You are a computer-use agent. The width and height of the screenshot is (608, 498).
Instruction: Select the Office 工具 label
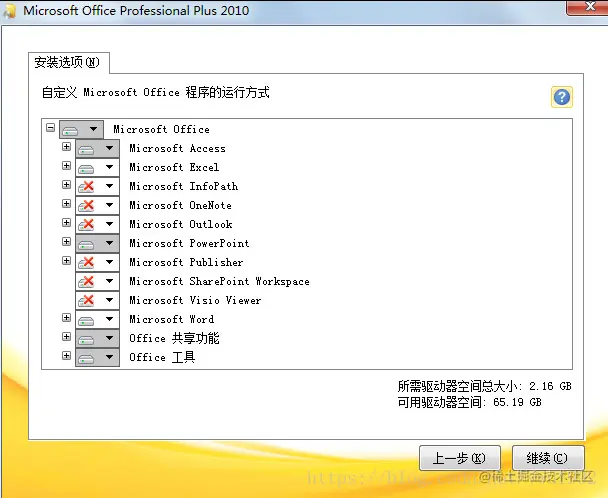coord(162,357)
